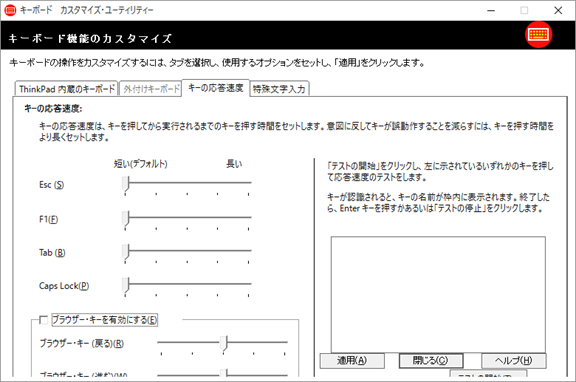The width and height of the screenshot is (576, 382).
Task: Switch to the キーの応答速度 tab
Action: 216,88
